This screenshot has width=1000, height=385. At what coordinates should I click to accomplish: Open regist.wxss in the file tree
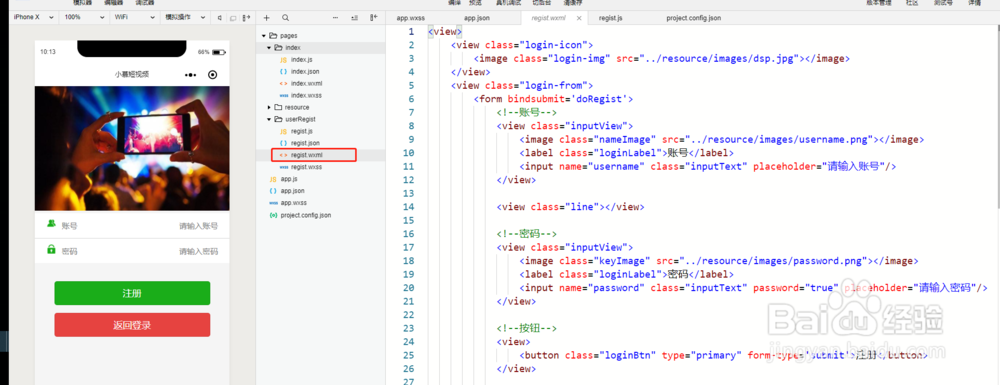[x=306, y=167]
